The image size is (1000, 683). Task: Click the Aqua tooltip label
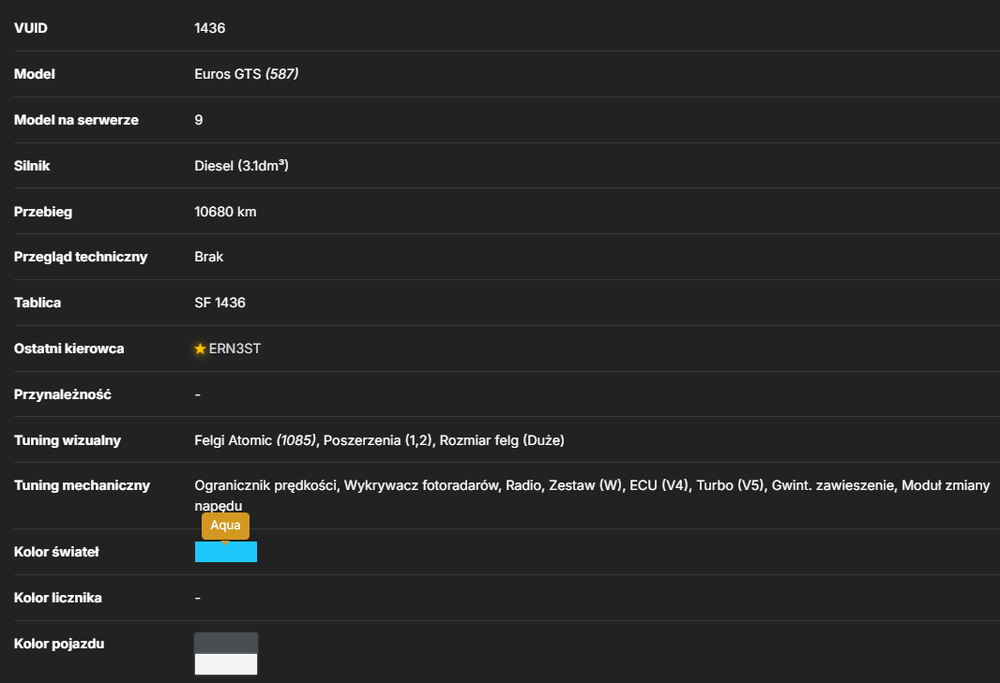tap(225, 525)
